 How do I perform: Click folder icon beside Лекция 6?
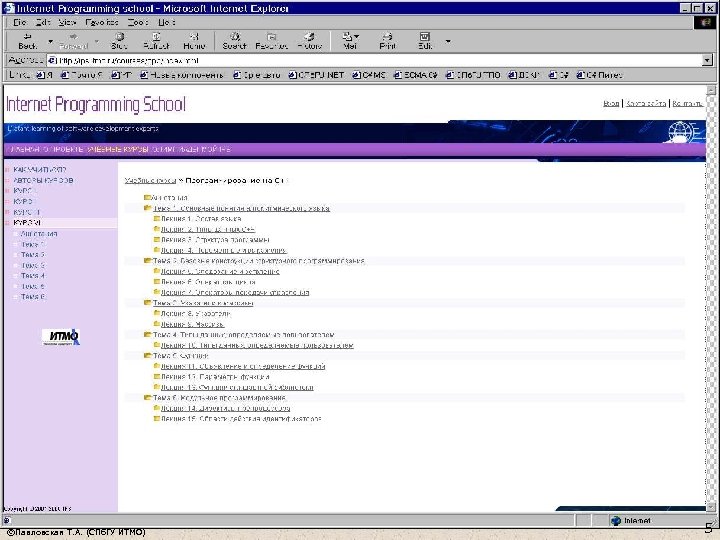click(157, 281)
